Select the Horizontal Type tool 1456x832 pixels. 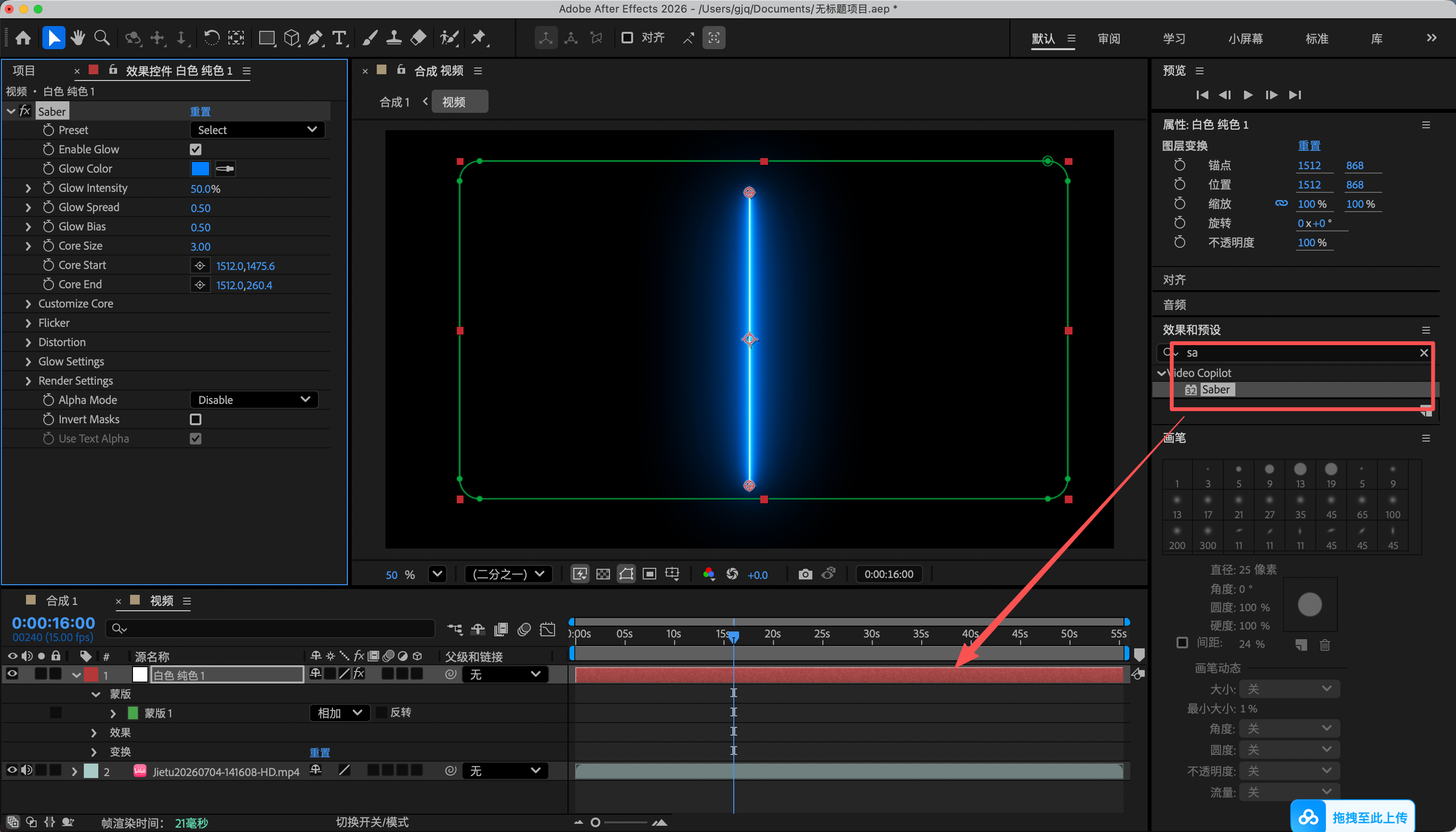click(340, 38)
